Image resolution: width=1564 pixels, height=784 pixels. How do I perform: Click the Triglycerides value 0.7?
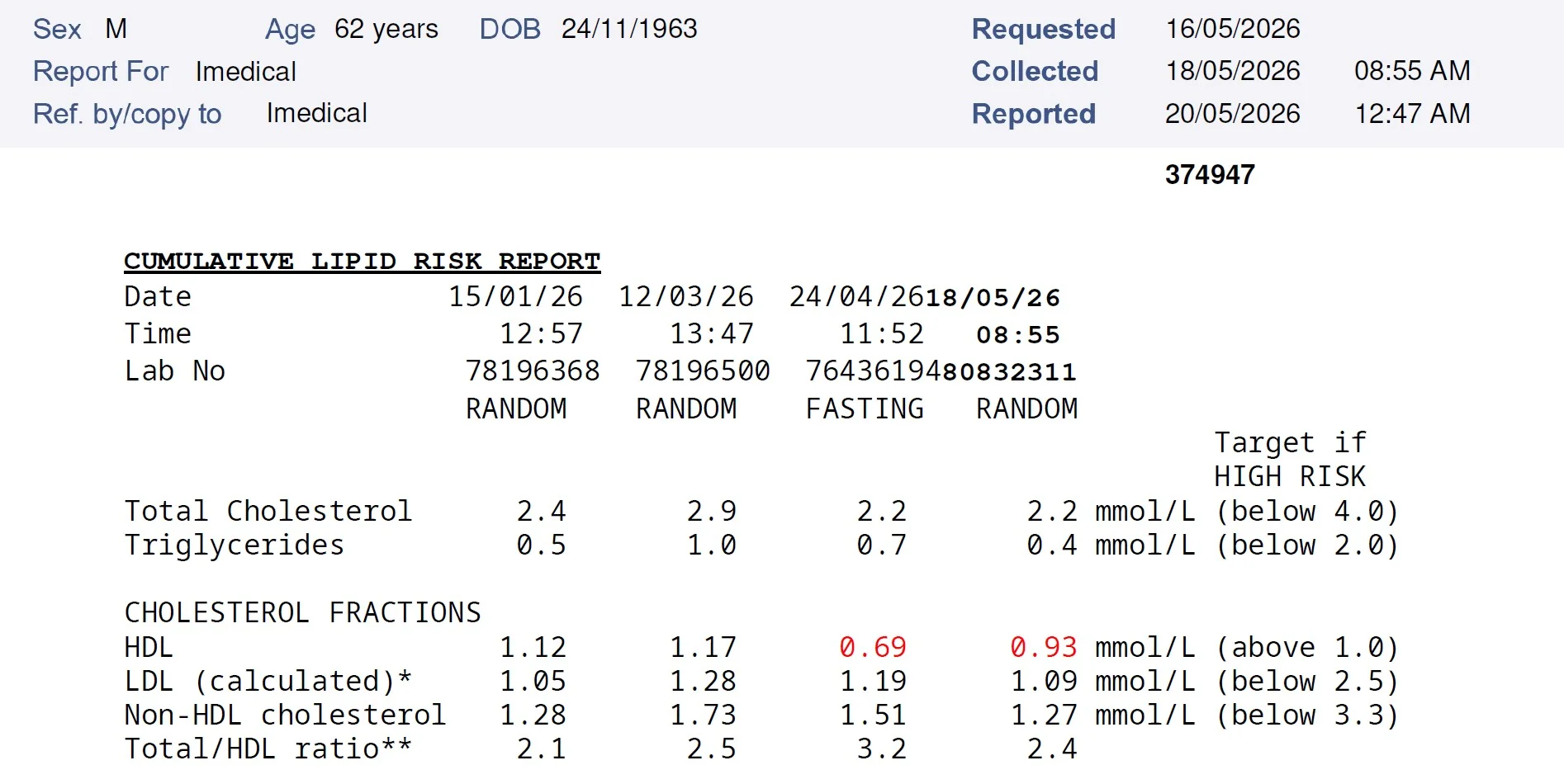pos(882,545)
